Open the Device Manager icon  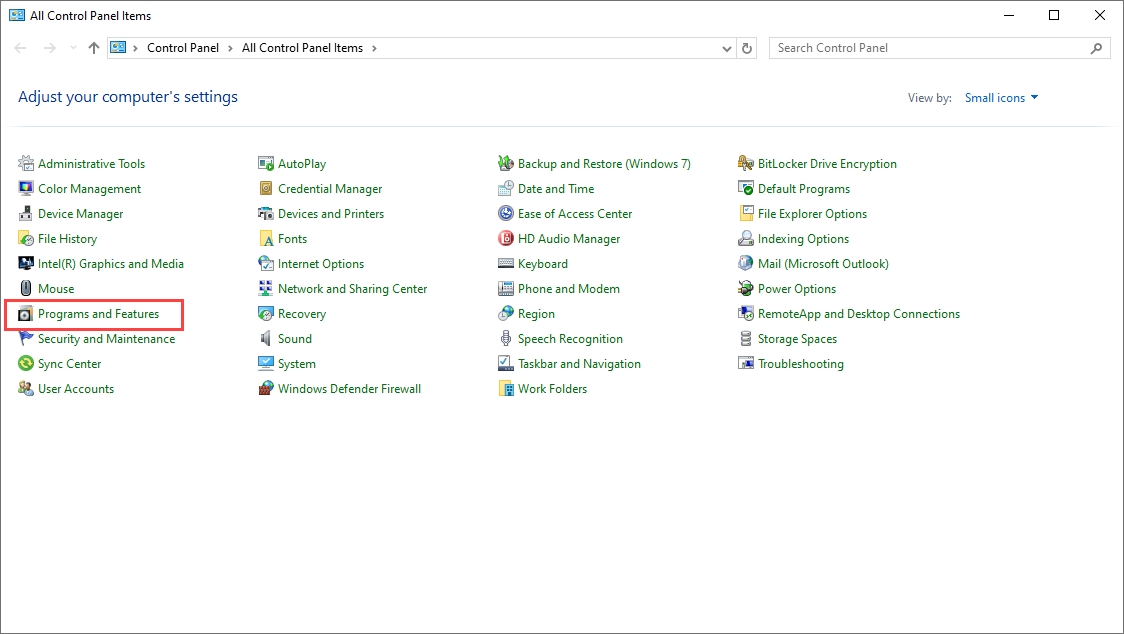pyautogui.click(x=26, y=214)
